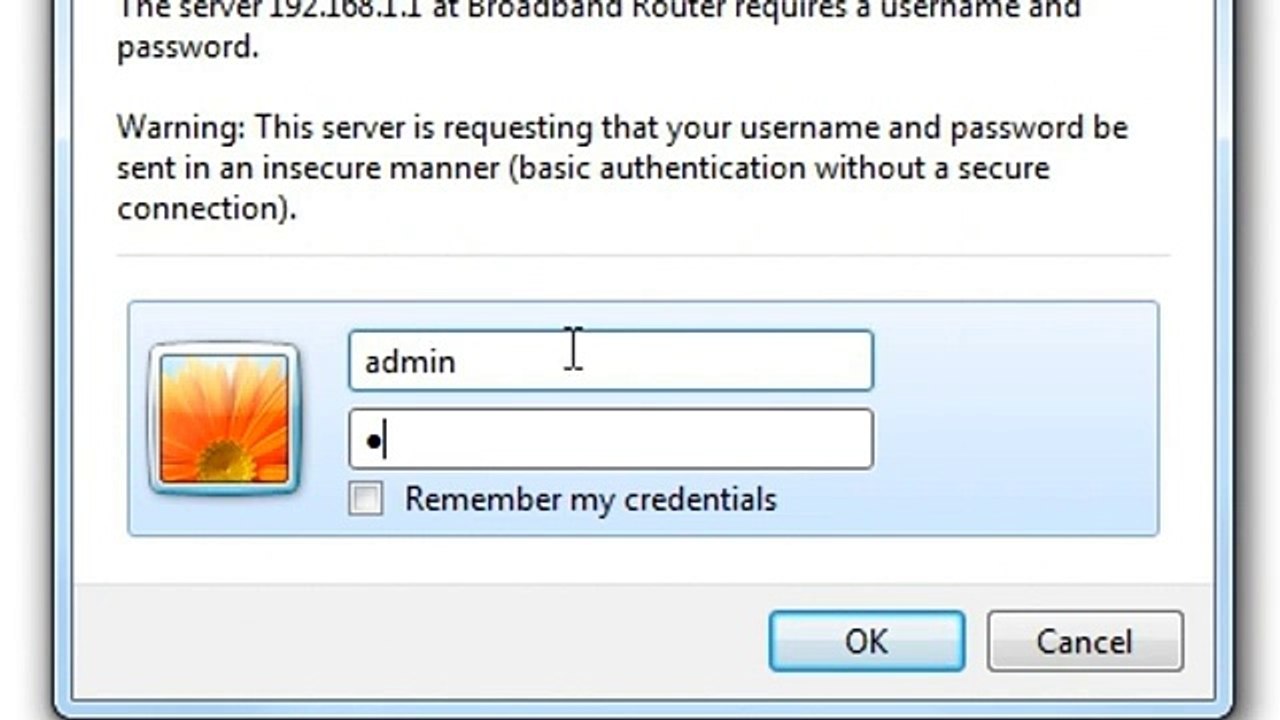Confirm login with the OK button

866,641
